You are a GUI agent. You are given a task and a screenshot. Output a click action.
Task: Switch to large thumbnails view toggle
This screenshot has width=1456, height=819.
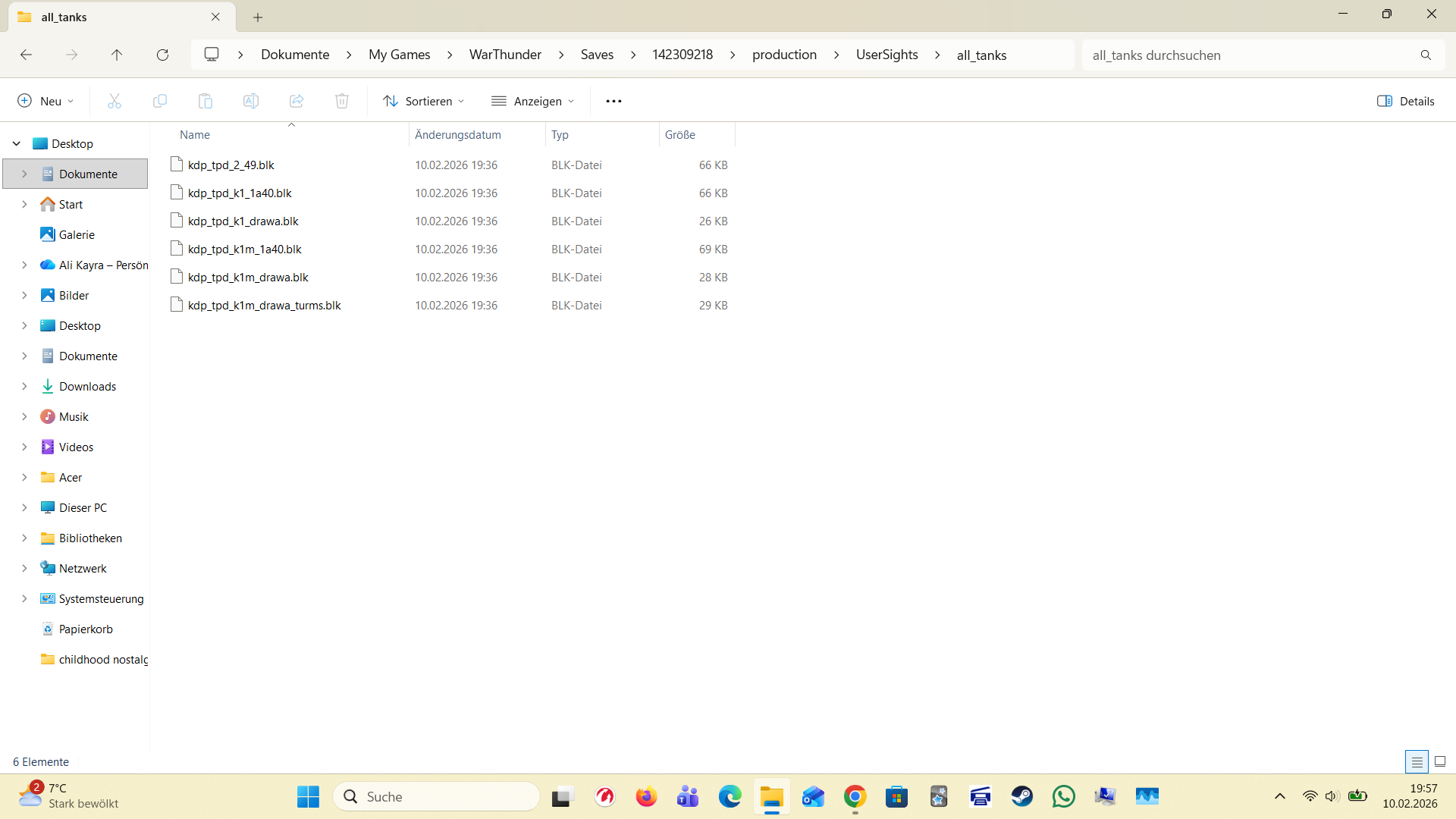[x=1440, y=761]
